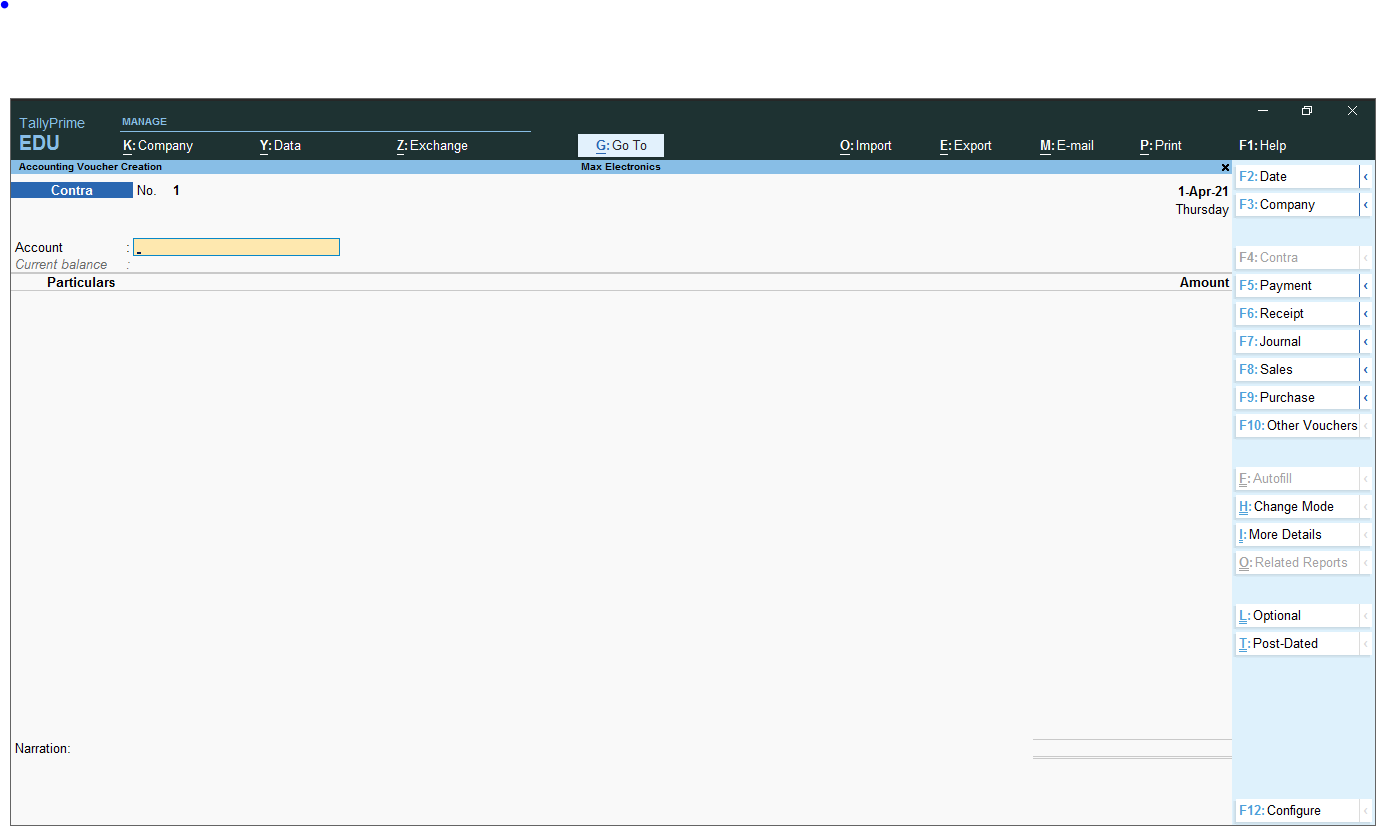The image size is (1376, 826).
Task: Mark voucher as T: Post-Dated
Action: [x=1297, y=643]
